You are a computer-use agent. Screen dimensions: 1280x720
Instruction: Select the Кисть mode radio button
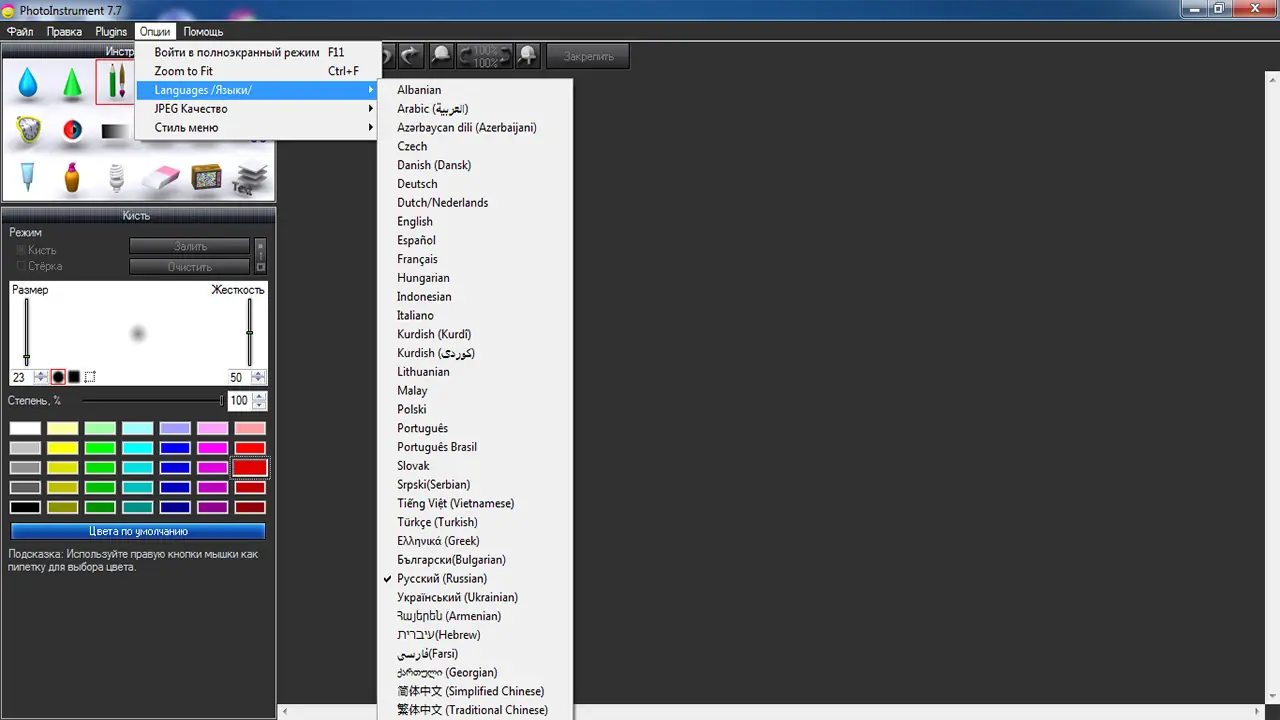[x=21, y=250]
